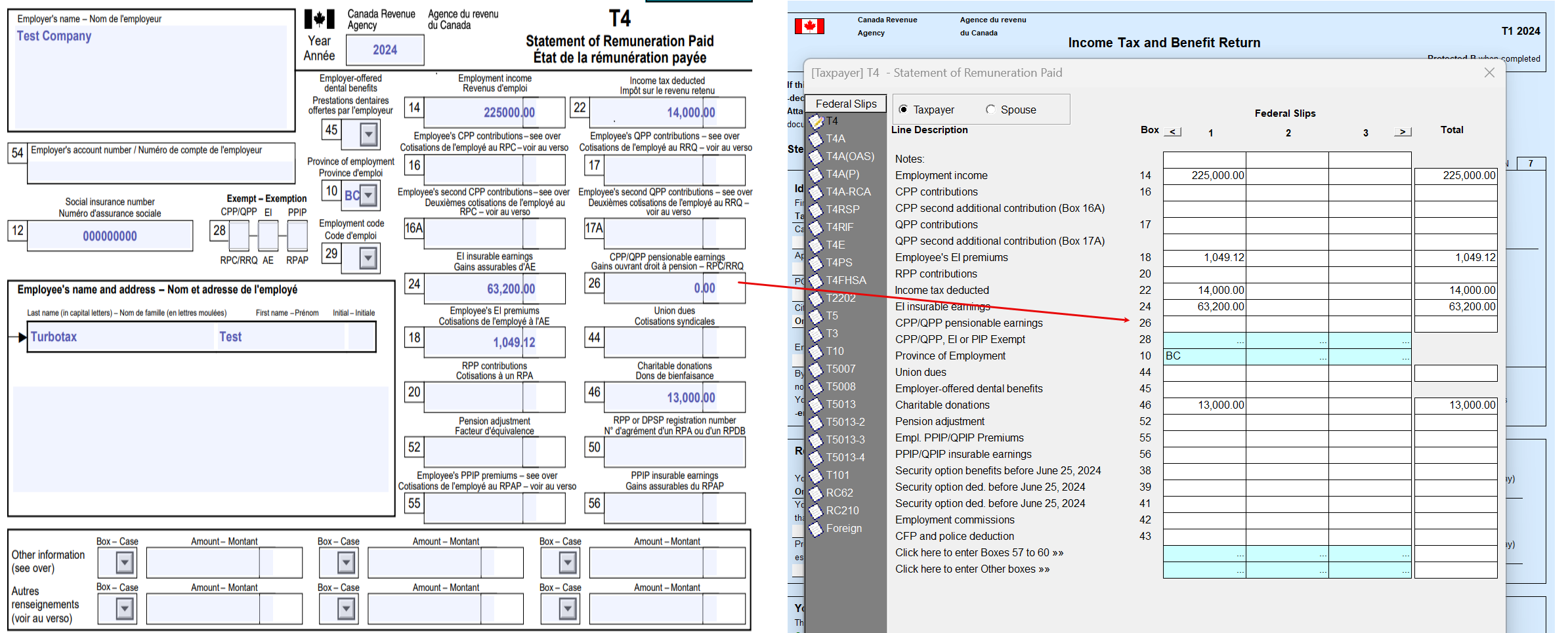Open the T5007 slip icon
Image resolution: width=1568 pixels, height=633 pixels.
(x=816, y=369)
